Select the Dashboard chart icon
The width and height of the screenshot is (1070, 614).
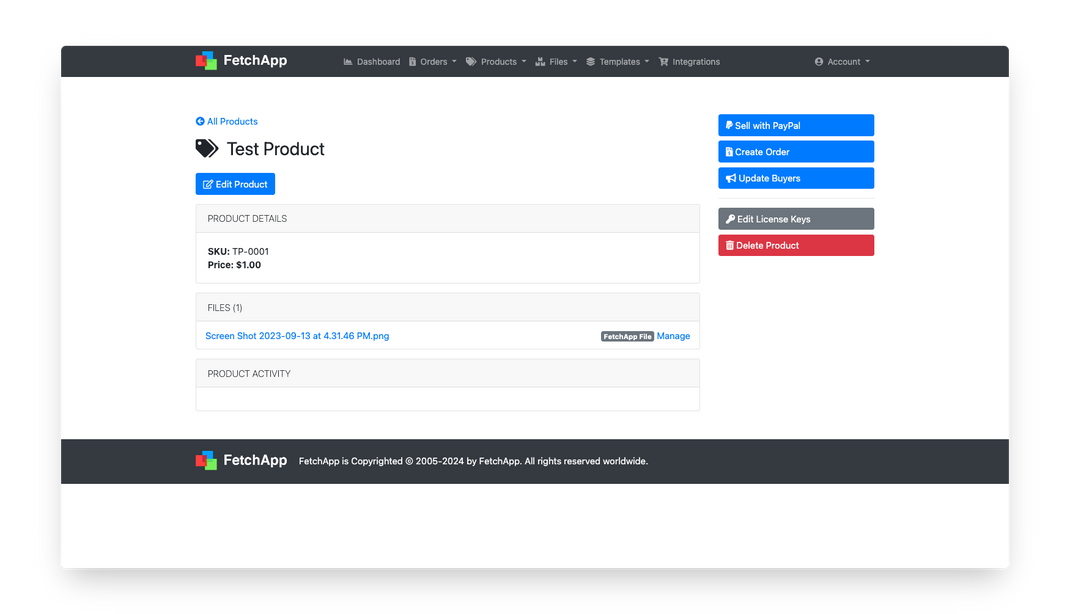pos(348,61)
